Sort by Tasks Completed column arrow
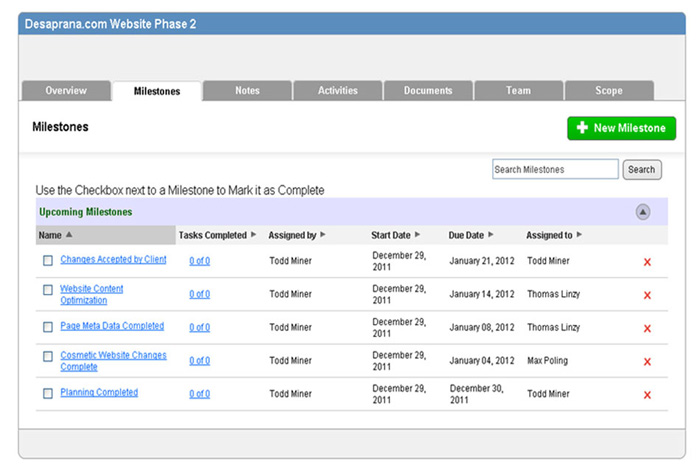700x473 pixels. click(x=253, y=236)
